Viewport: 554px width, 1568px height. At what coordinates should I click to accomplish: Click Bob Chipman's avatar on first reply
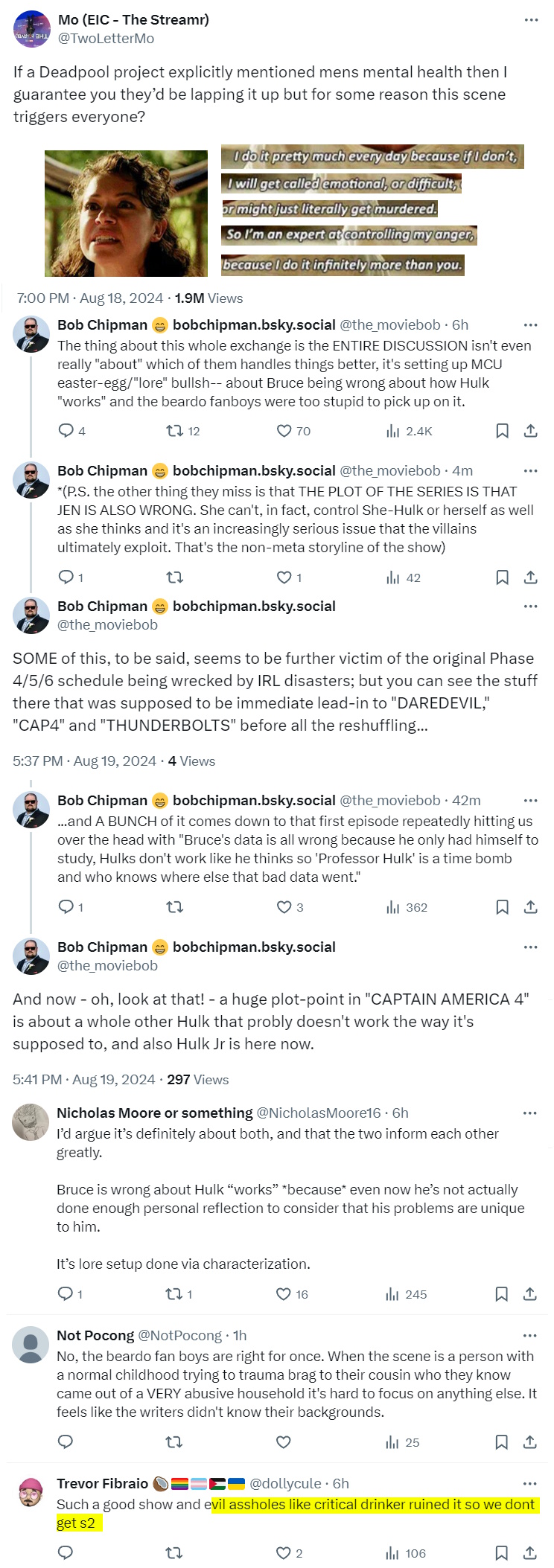coord(31,335)
